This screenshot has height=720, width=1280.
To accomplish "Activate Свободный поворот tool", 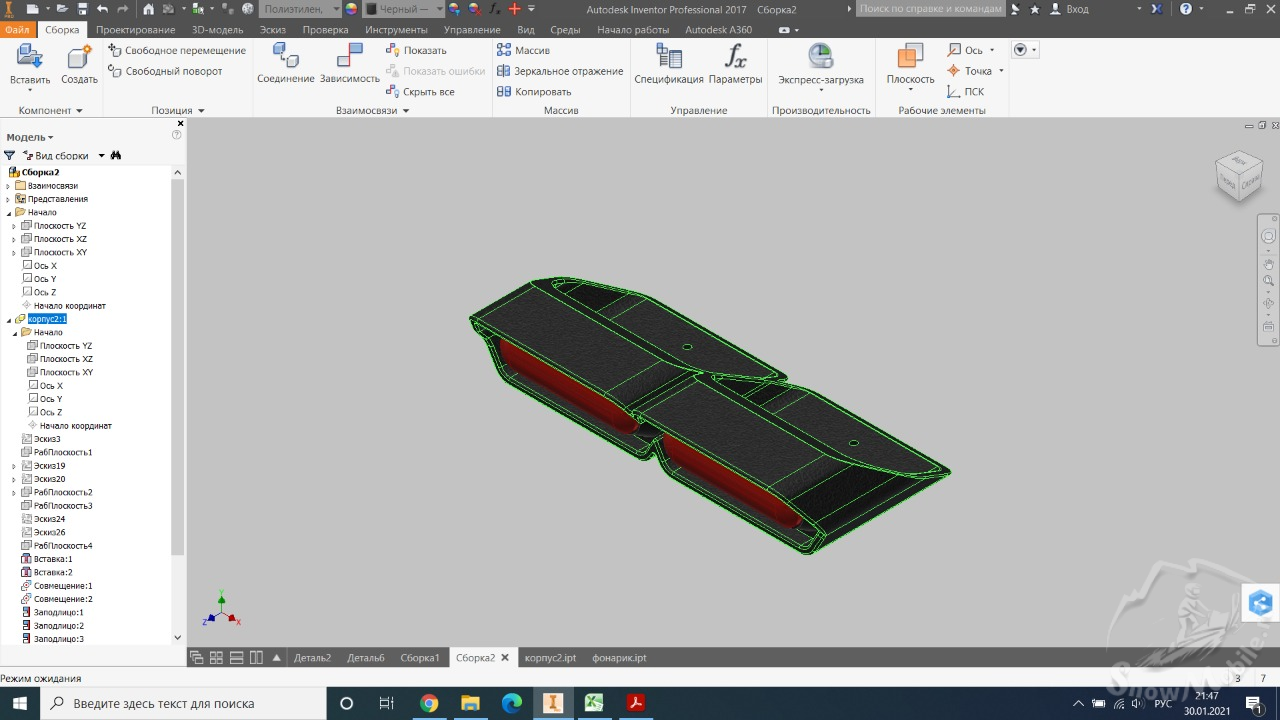I will [x=166, y=71].
